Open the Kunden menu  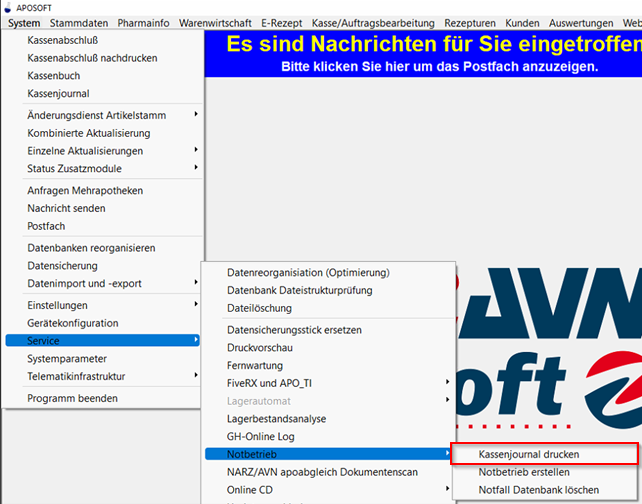pos(522,23)
